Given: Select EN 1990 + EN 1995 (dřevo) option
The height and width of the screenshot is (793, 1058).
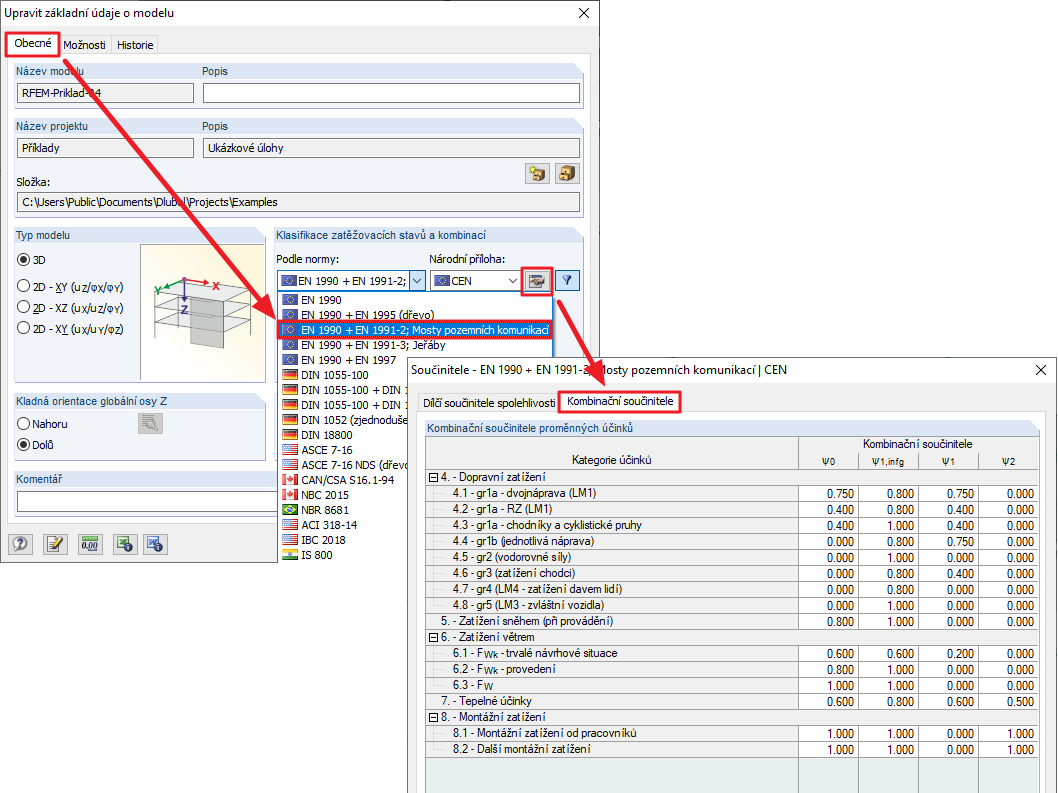Looking at the screenshot, I should tap(415, 315).
